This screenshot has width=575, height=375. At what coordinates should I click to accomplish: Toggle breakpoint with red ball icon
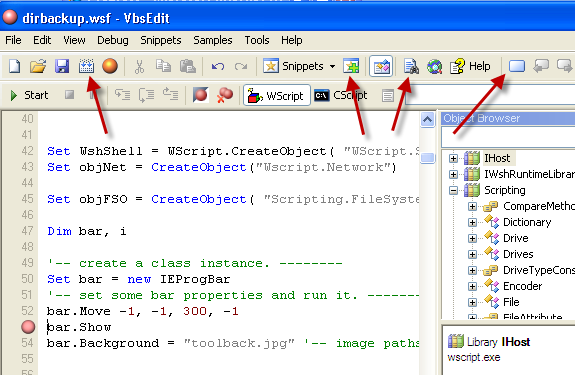(201, 95)
